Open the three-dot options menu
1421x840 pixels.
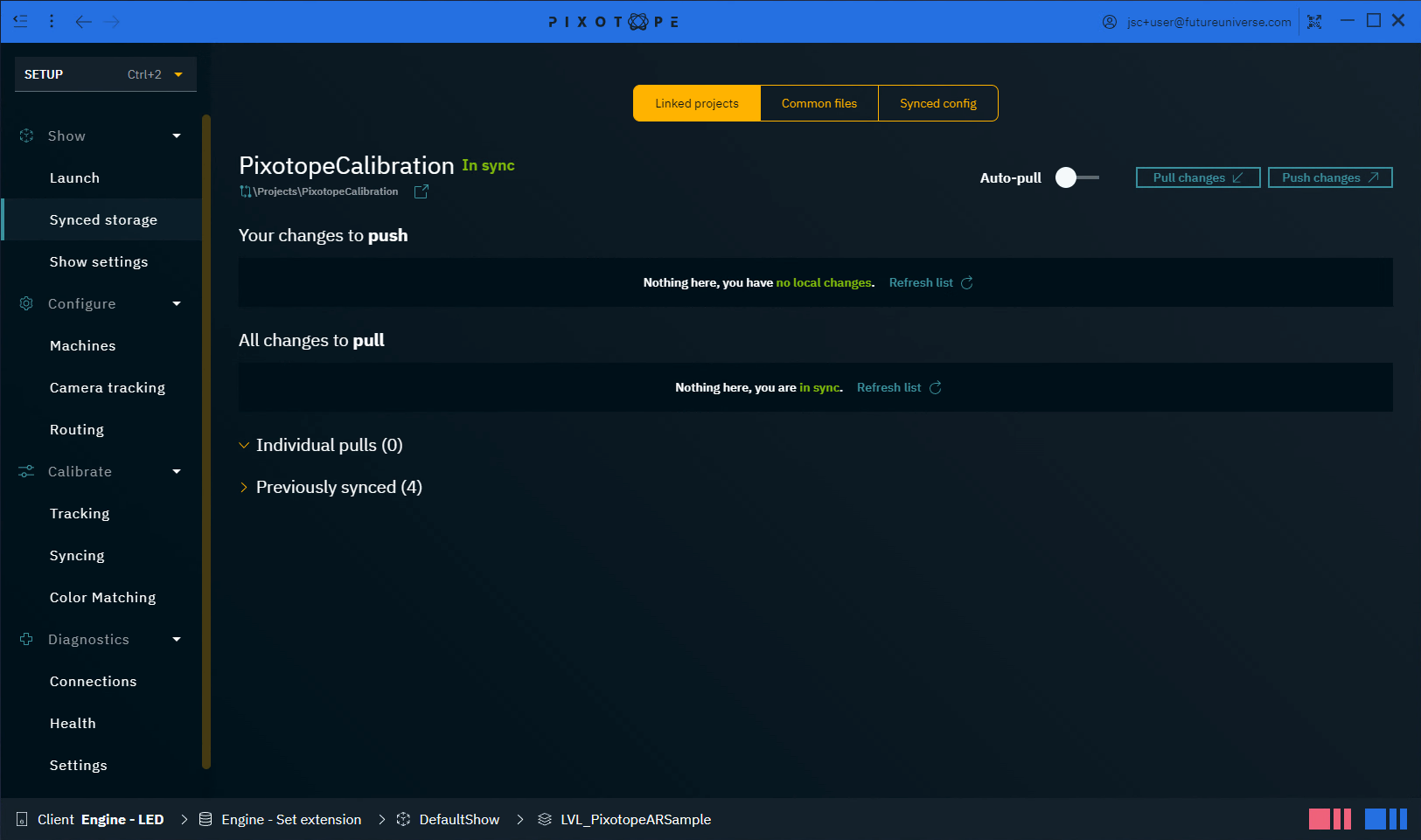[52, 21]
